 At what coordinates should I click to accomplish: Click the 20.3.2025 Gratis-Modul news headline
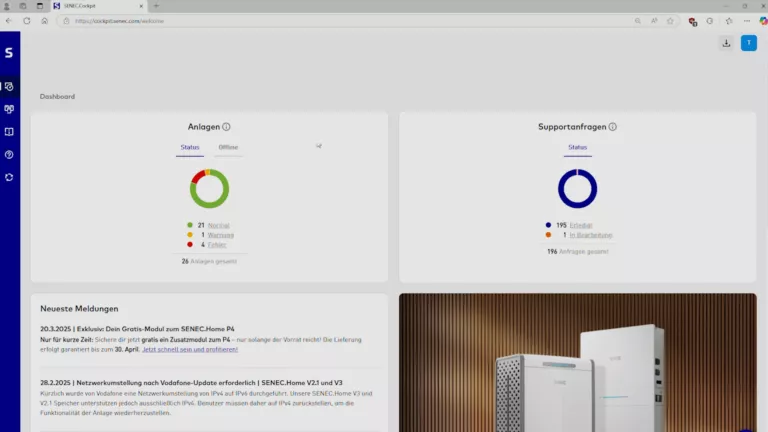tap(137, 329)
